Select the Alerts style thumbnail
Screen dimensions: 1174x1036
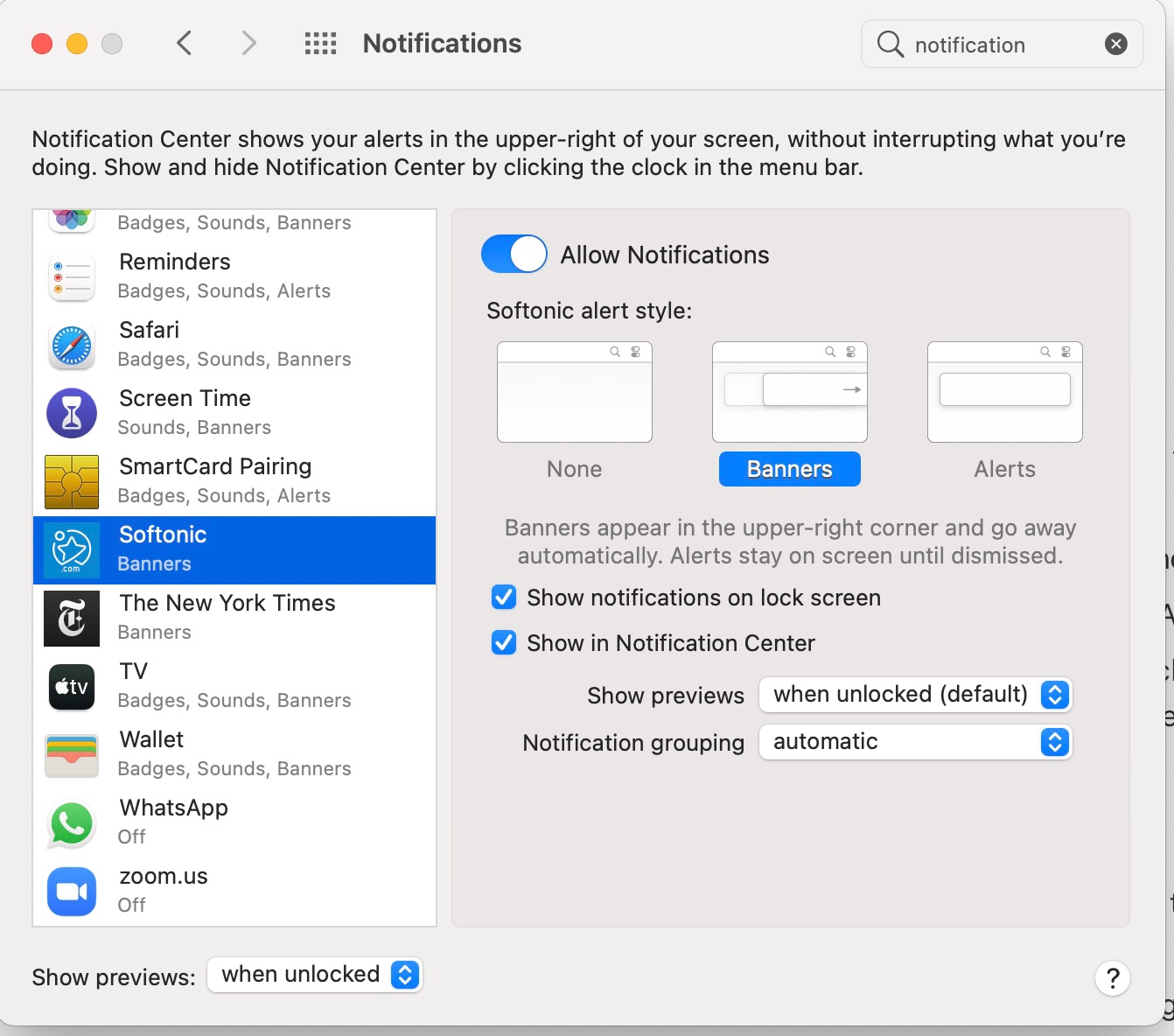(1005, 392)
